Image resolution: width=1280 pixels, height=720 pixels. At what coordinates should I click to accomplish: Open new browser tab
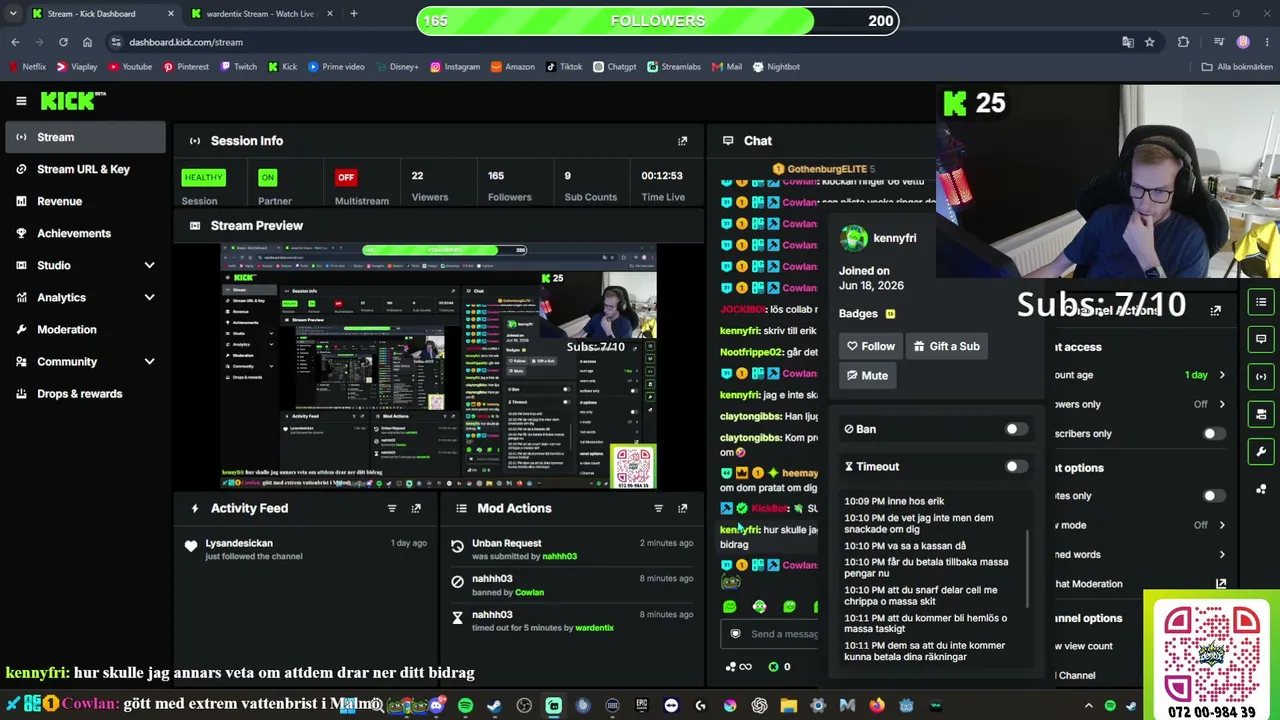[x=353, y=14]
